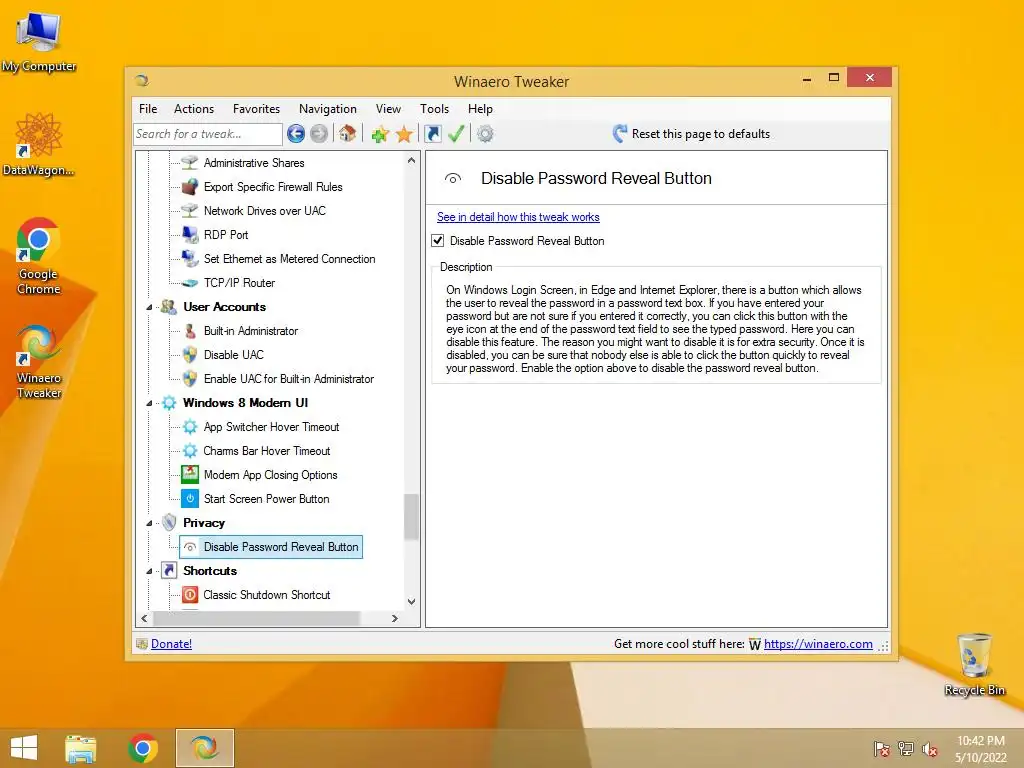The width and height of the screenshot is (1024, 768).
Task: Click the Disable UAC shield icon
Action: [x=190, y=355]
